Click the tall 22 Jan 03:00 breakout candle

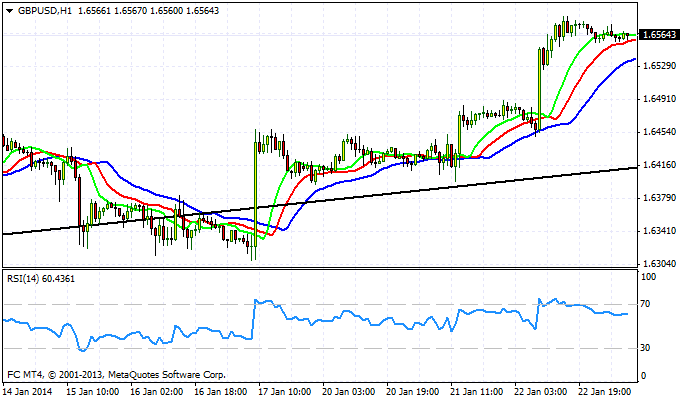point(540,89)
